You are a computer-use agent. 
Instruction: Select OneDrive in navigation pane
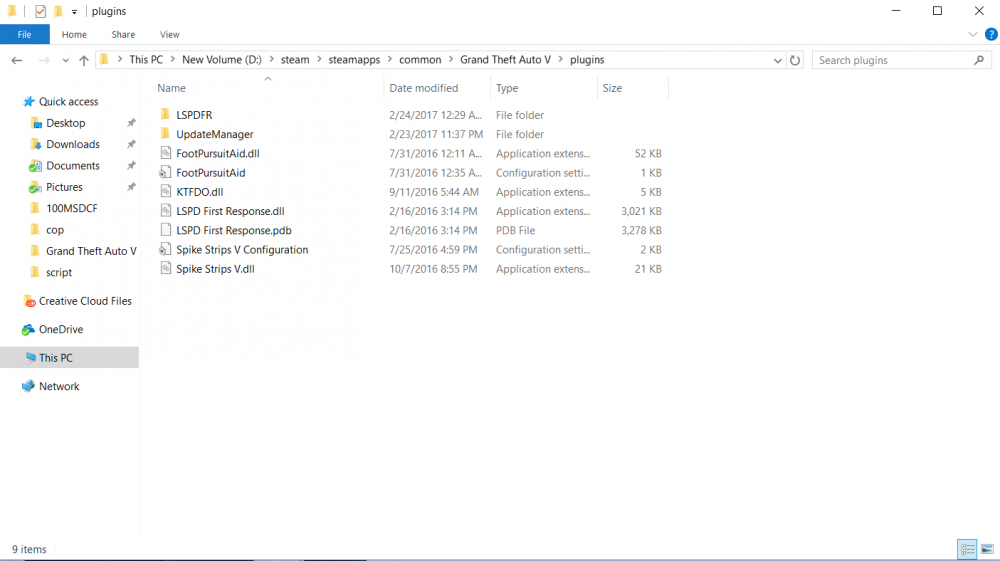coord(61,330)
